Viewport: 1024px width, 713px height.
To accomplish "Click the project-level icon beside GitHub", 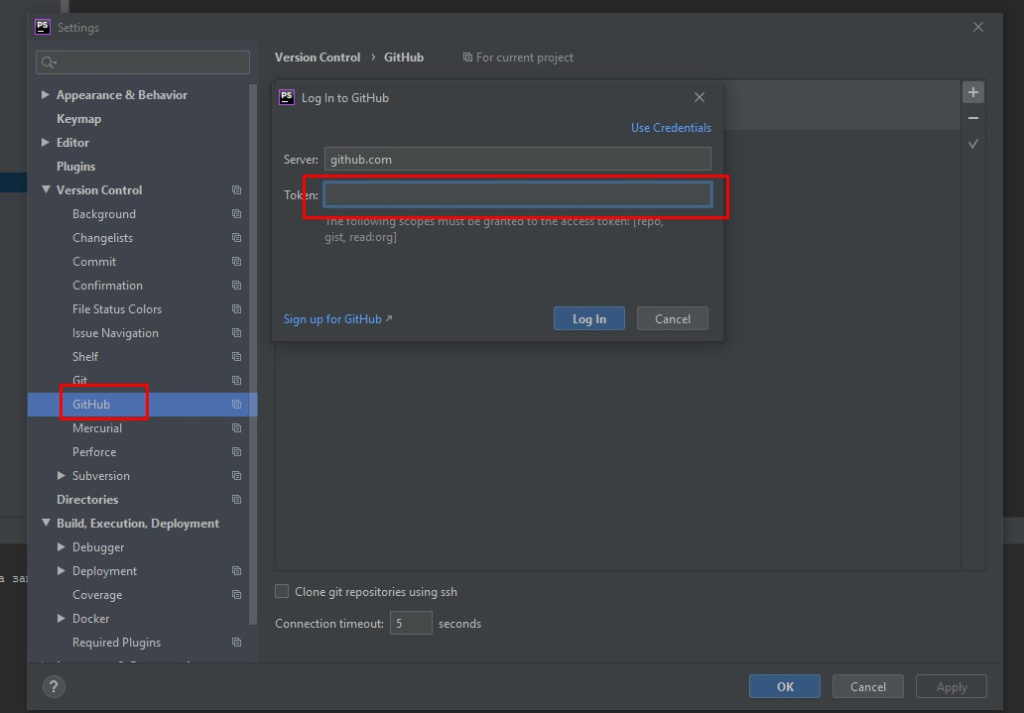I will pyautogui.click(x=236, y=404).
